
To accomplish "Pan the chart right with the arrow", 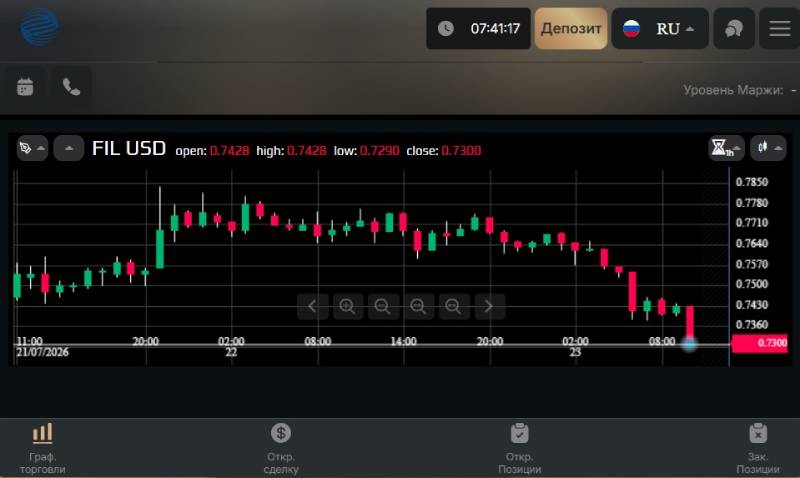I will point(489,306).
